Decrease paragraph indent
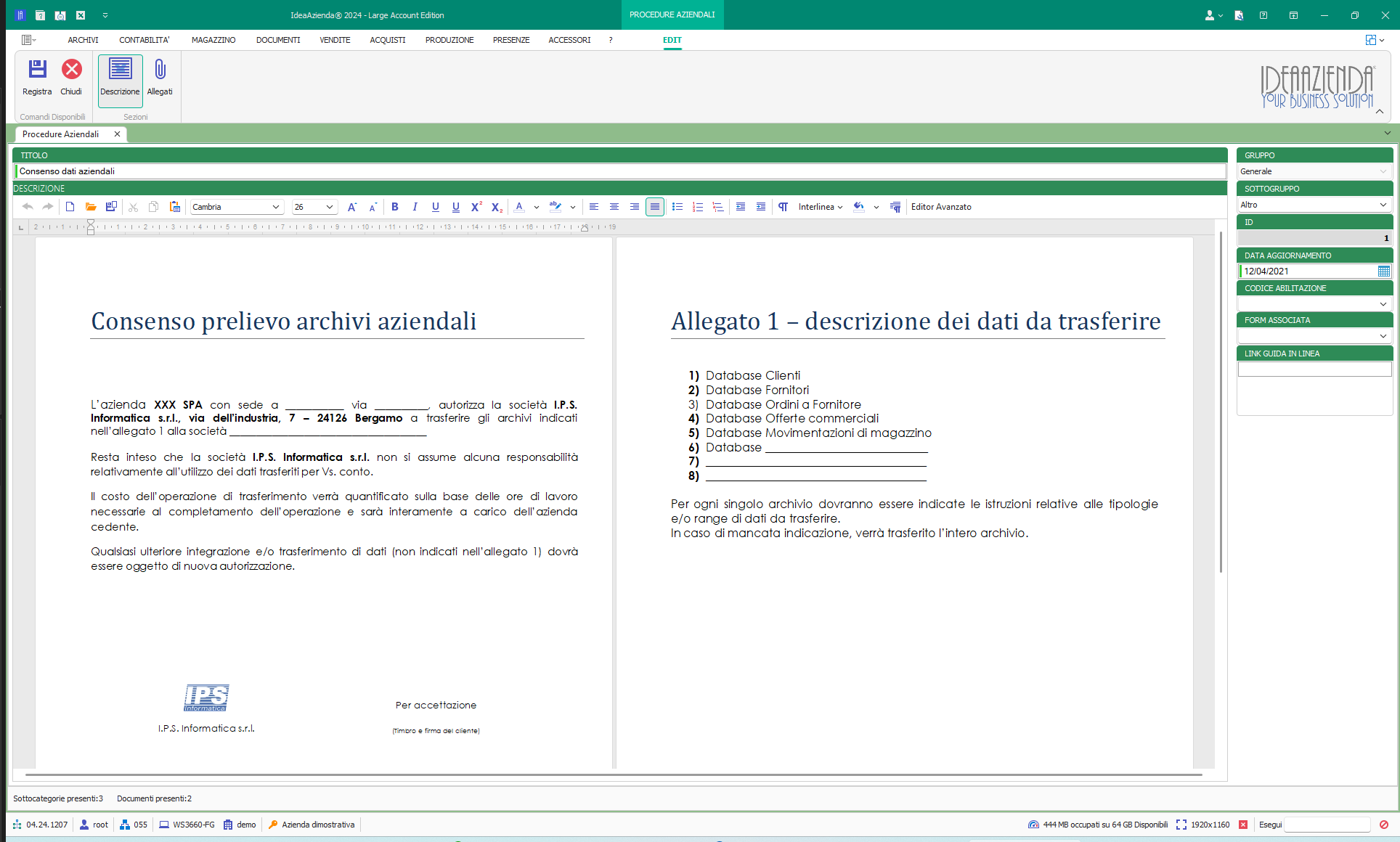 741,207
